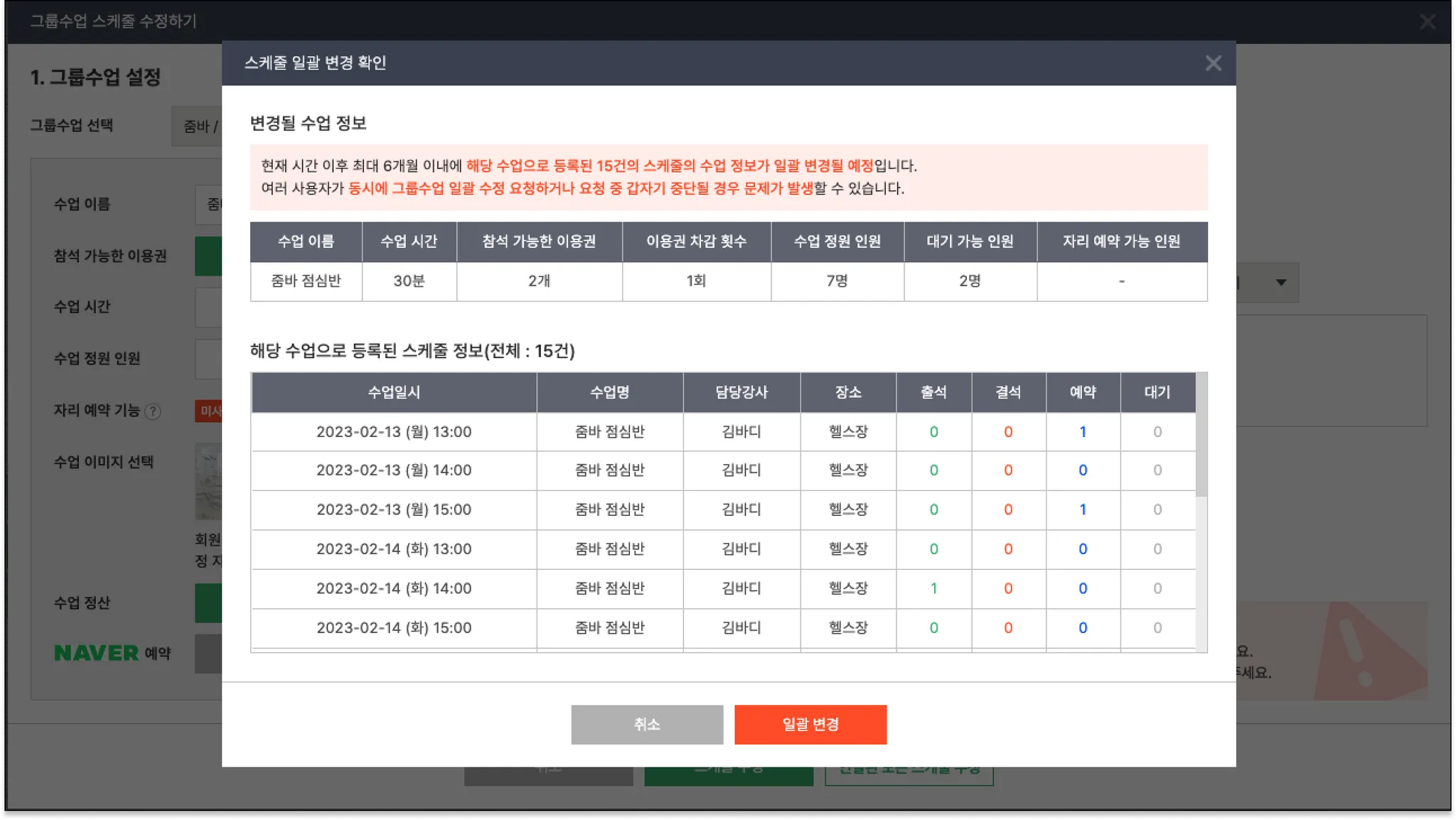Click the dropdown arrow right of dialog
1456x820 pixels.
1280,282
